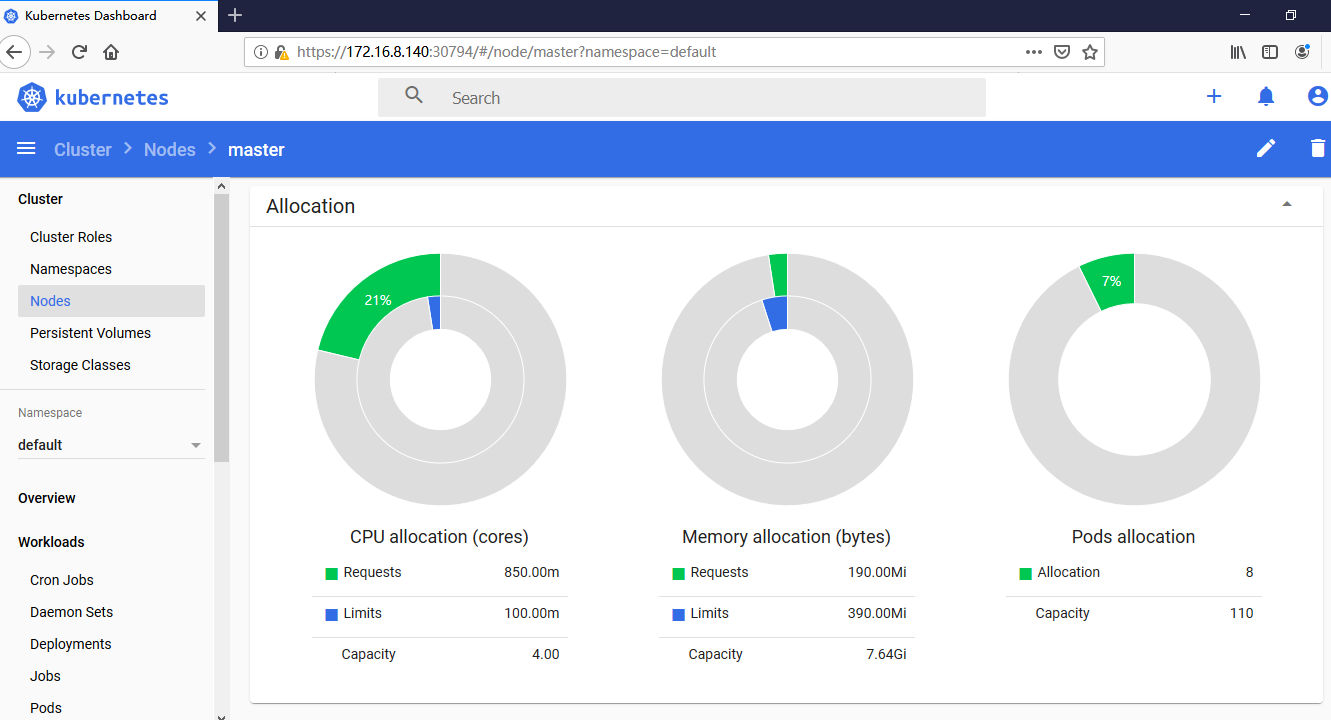Open Storage Classes in sidebar
This screenshot has height=720, width=1331.
point(80,365)
